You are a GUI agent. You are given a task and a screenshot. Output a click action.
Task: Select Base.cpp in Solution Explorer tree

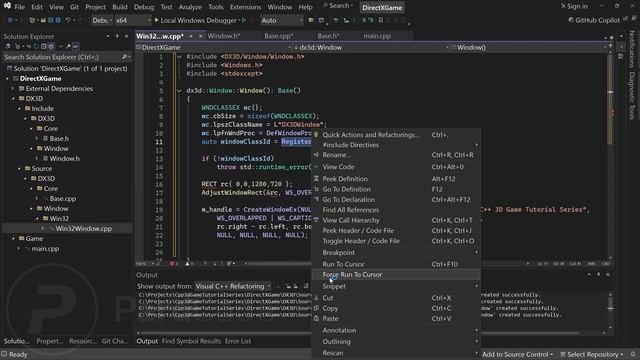point(62,198)
